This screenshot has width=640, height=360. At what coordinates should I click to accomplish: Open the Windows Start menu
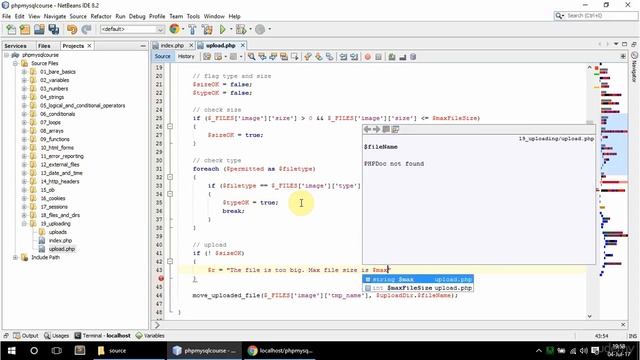pyautogui.click(x=11, y=351)
